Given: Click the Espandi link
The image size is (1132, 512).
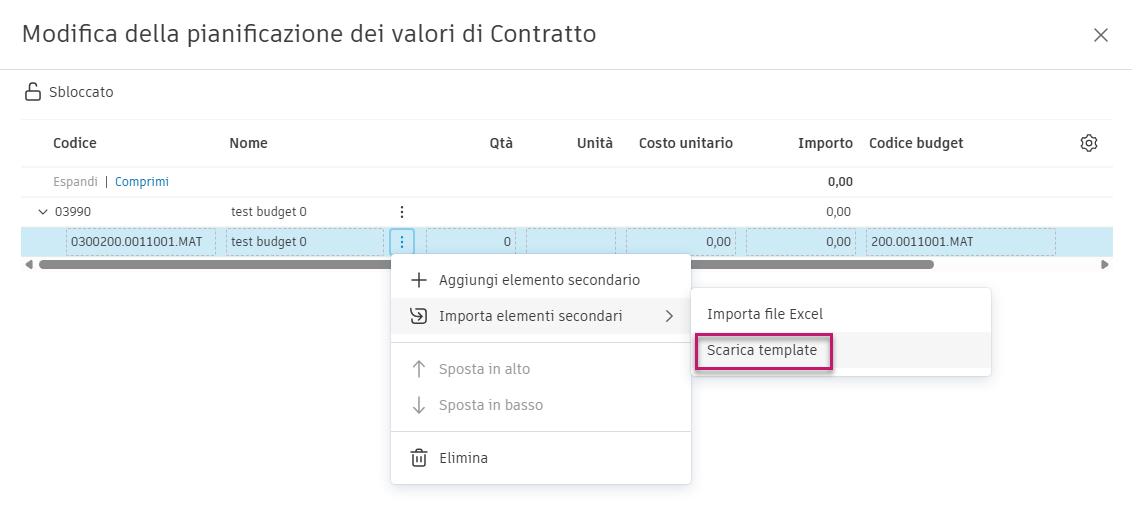Looking at the screenshot, I should [75, 182].
